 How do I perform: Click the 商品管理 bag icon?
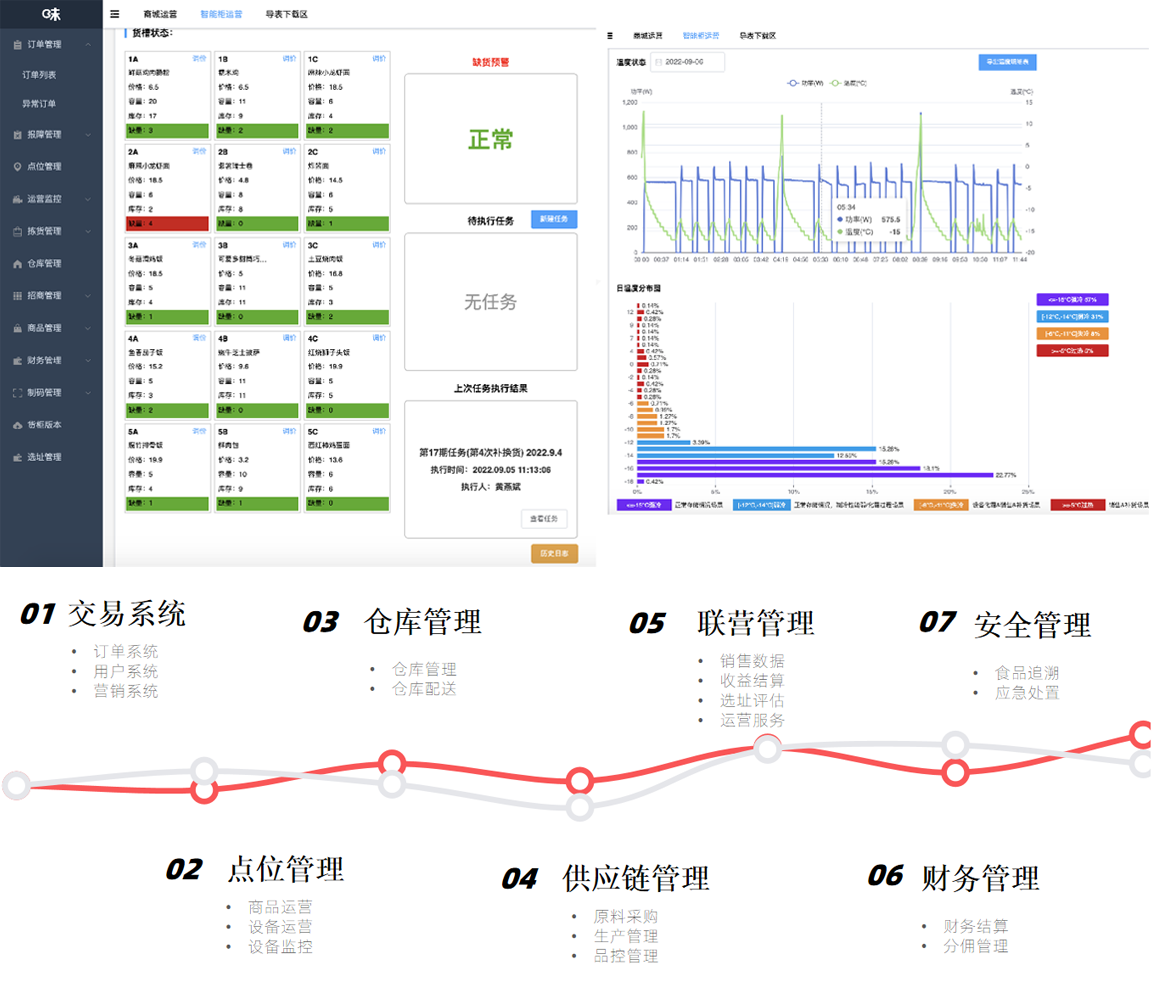tap(18, 329)
